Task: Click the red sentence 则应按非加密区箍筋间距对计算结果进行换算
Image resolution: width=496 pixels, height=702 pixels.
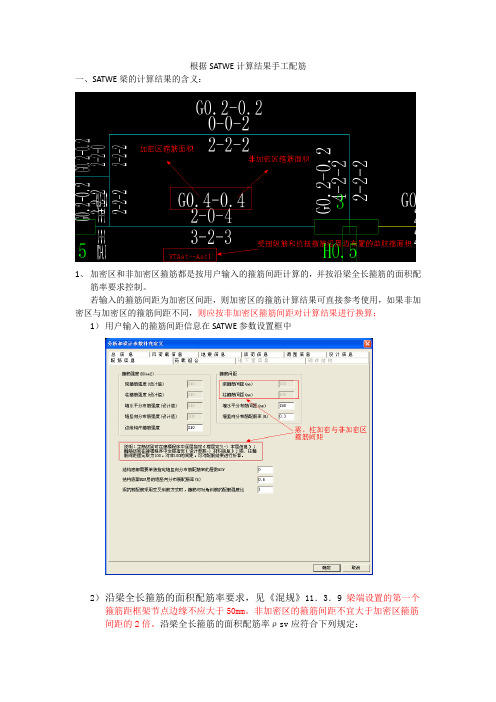Action: point(287,312)
